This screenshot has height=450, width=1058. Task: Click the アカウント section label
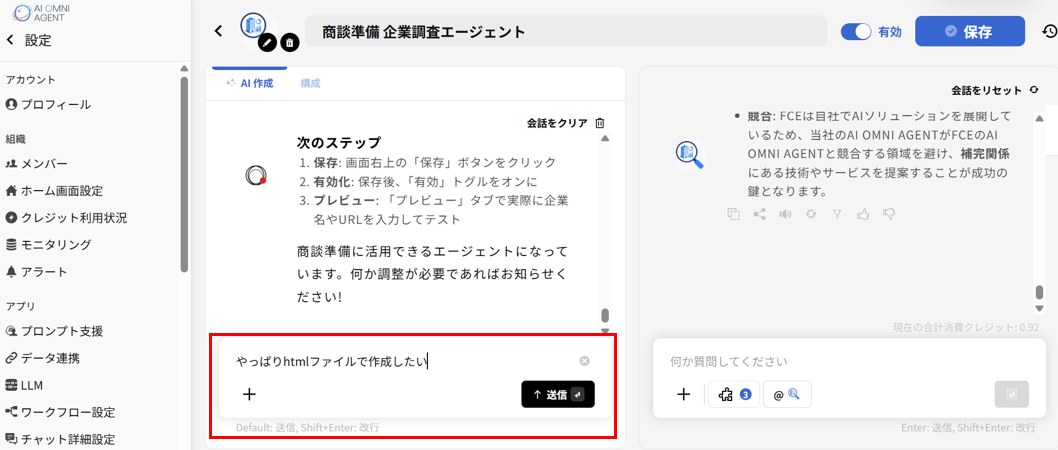click(30, 80)
